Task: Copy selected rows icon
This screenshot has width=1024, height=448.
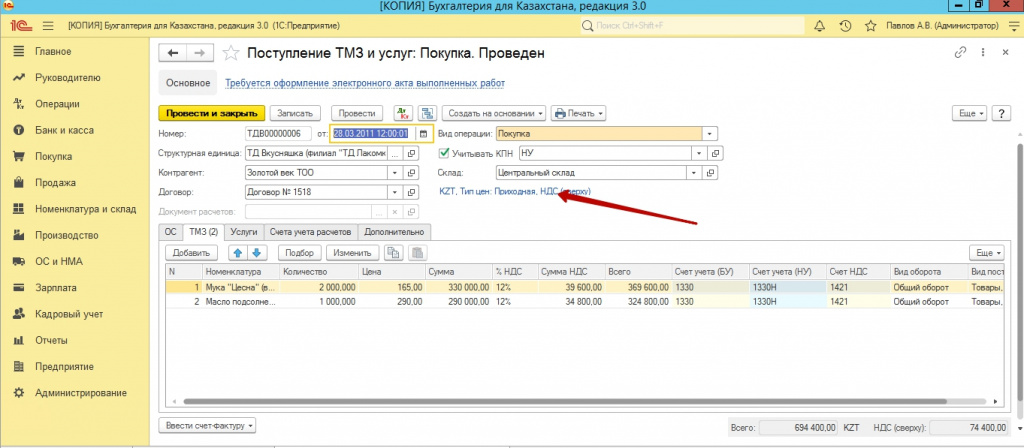Action: 392,253
